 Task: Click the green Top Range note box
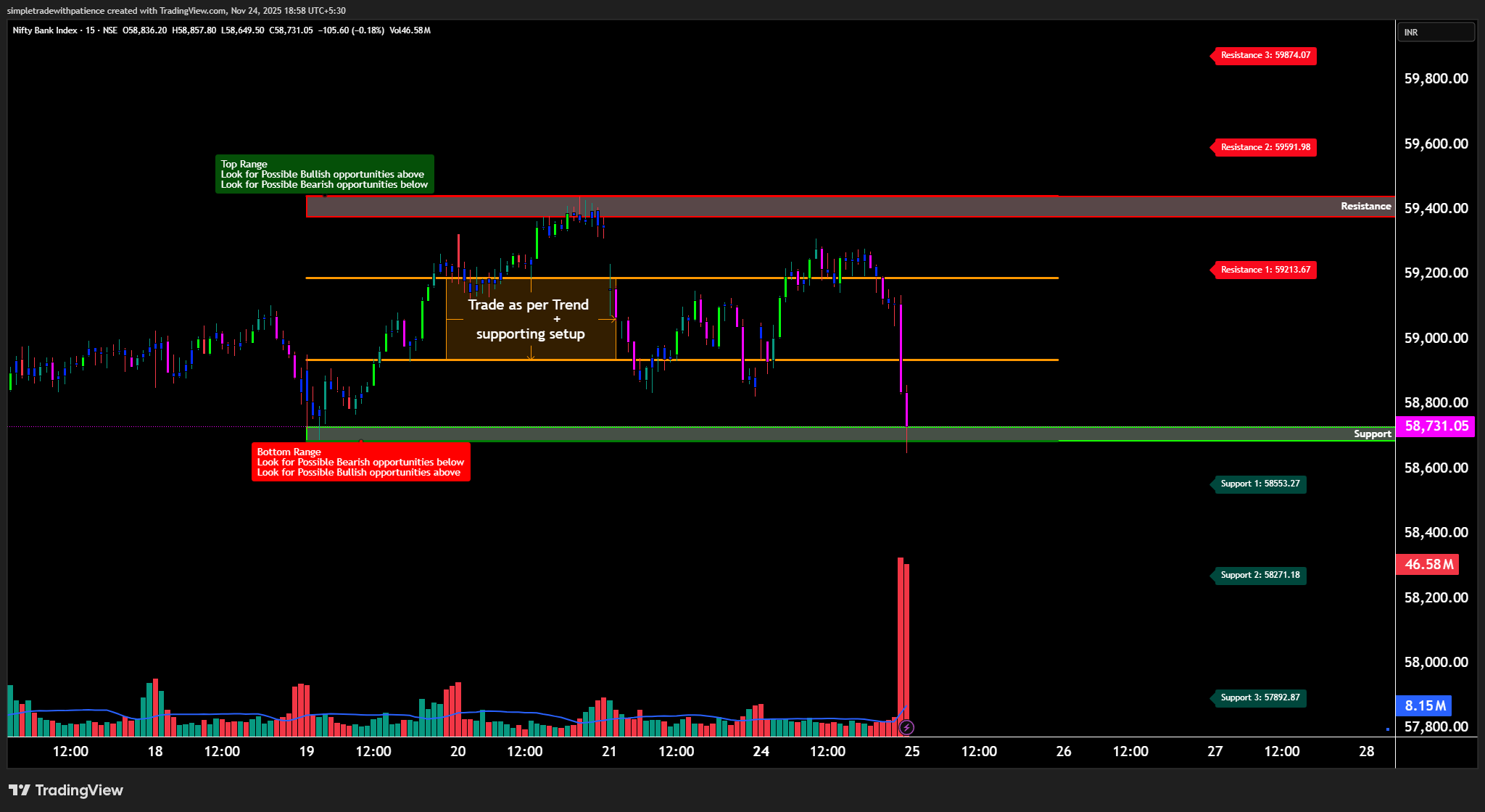(324, 174)
